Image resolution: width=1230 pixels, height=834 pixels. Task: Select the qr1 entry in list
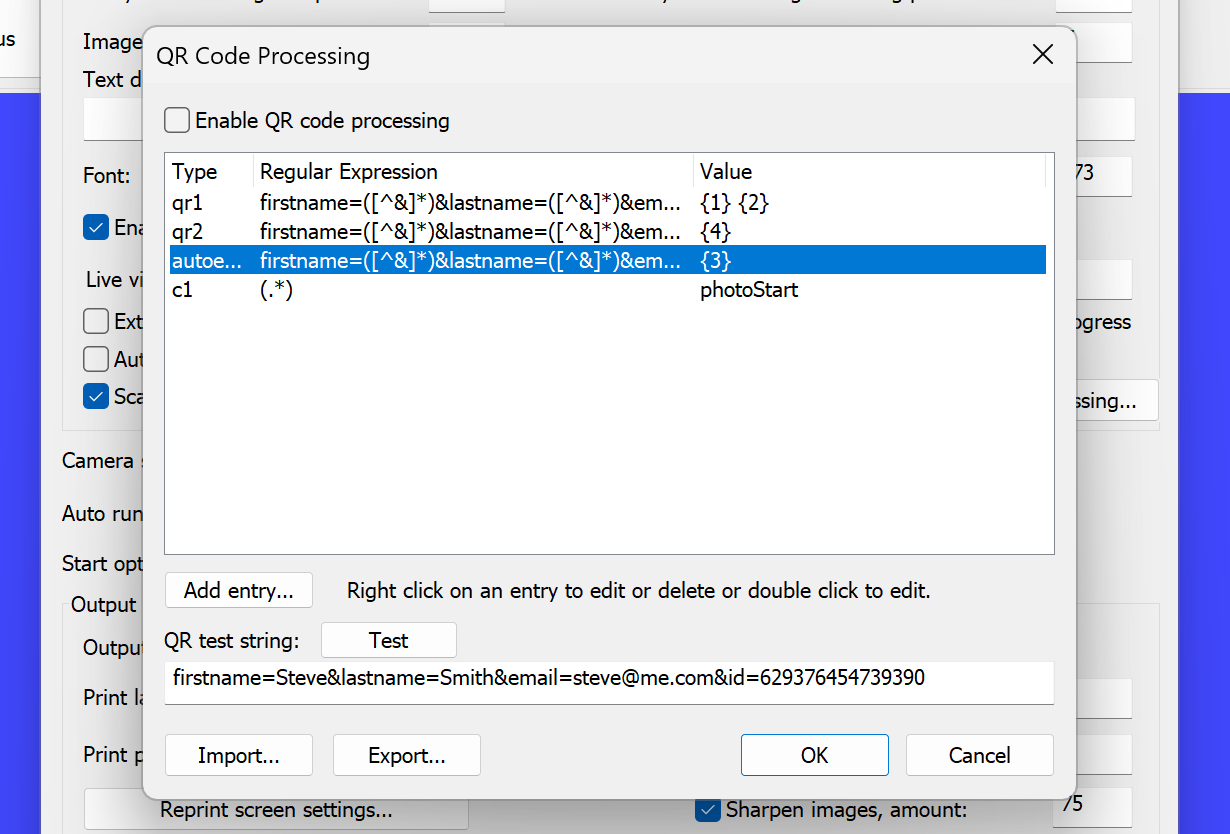[188, 203]
